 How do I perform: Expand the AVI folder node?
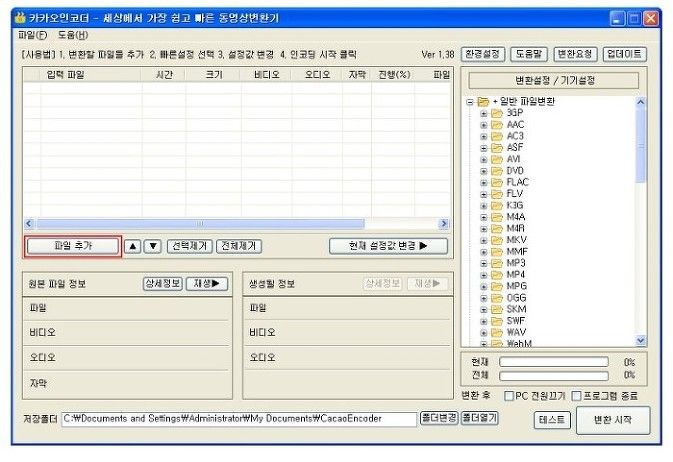point(484,160)
